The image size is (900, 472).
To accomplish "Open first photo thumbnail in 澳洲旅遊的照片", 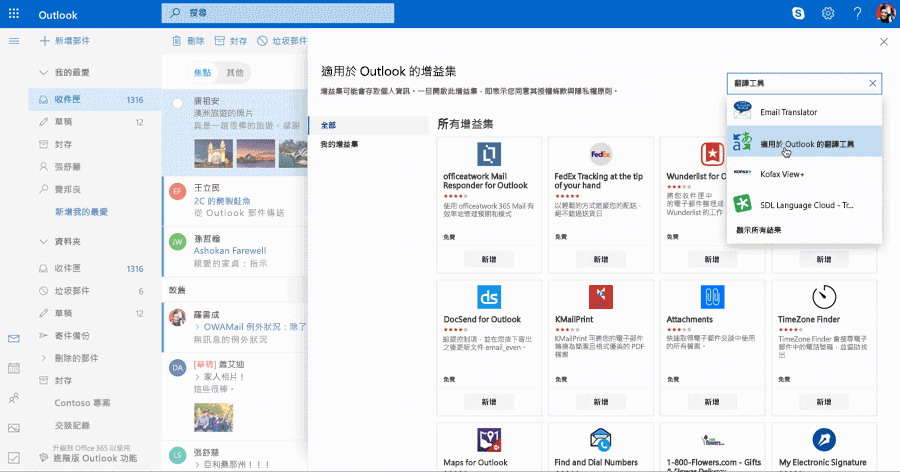I will [x=214, y=153].
